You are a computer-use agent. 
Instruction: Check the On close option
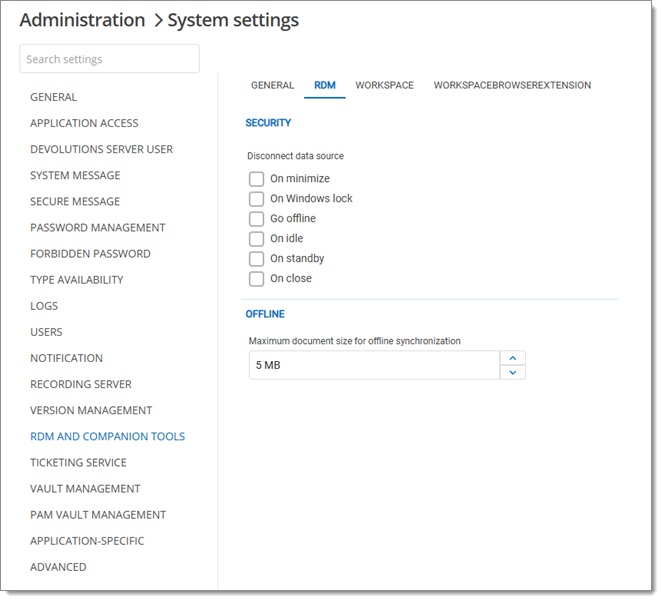click(257, 279)
